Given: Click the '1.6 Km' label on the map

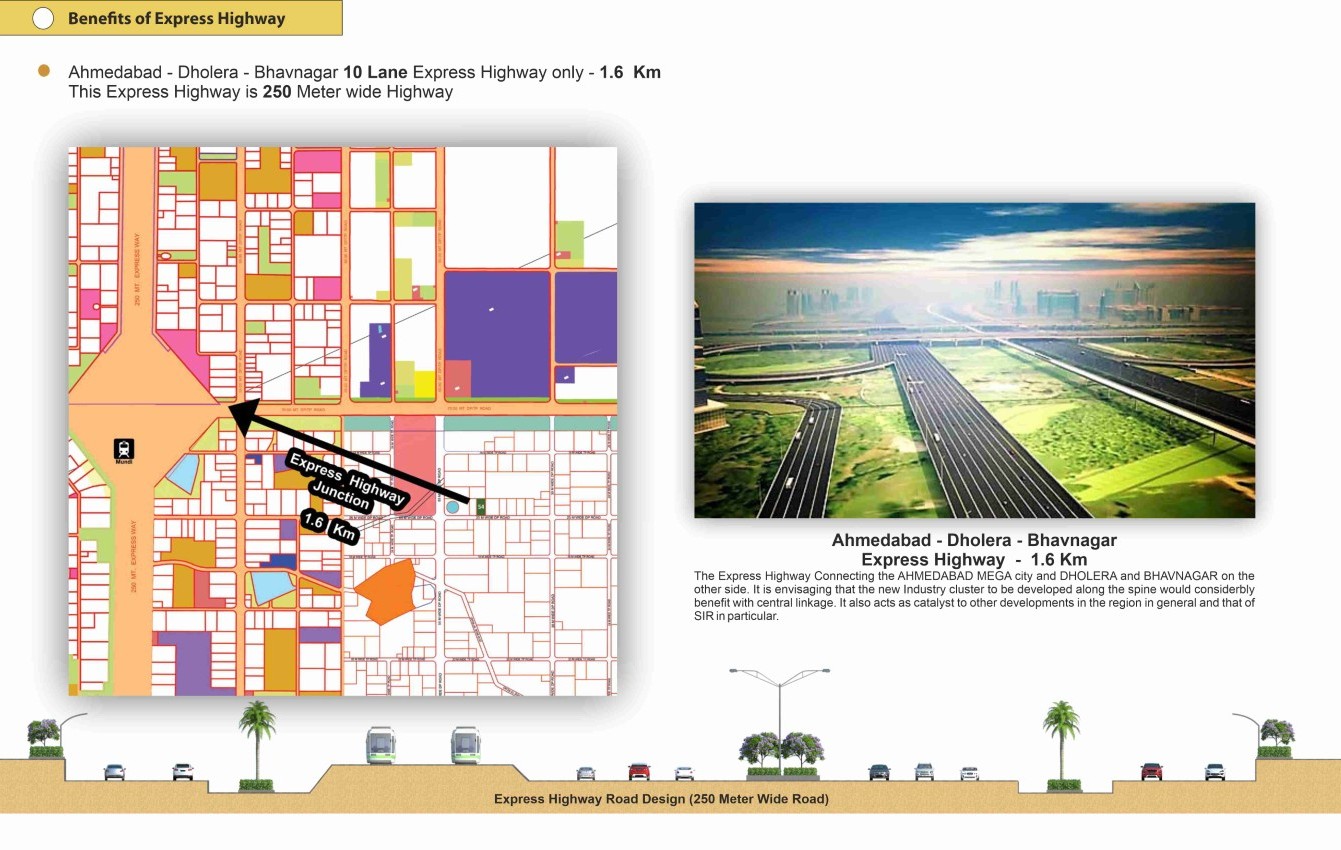Looking at the screenshot, I should coord(330,526).
